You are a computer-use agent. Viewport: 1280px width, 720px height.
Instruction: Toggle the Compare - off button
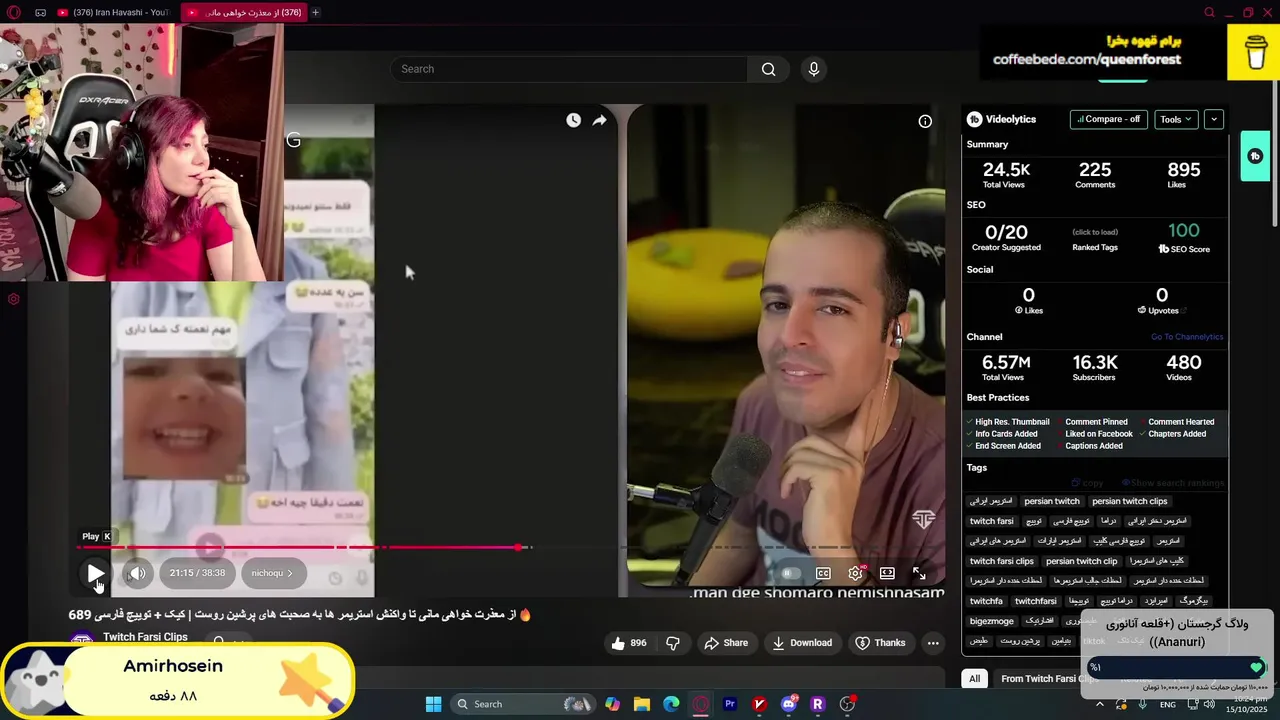click(x=1109, y=119)
